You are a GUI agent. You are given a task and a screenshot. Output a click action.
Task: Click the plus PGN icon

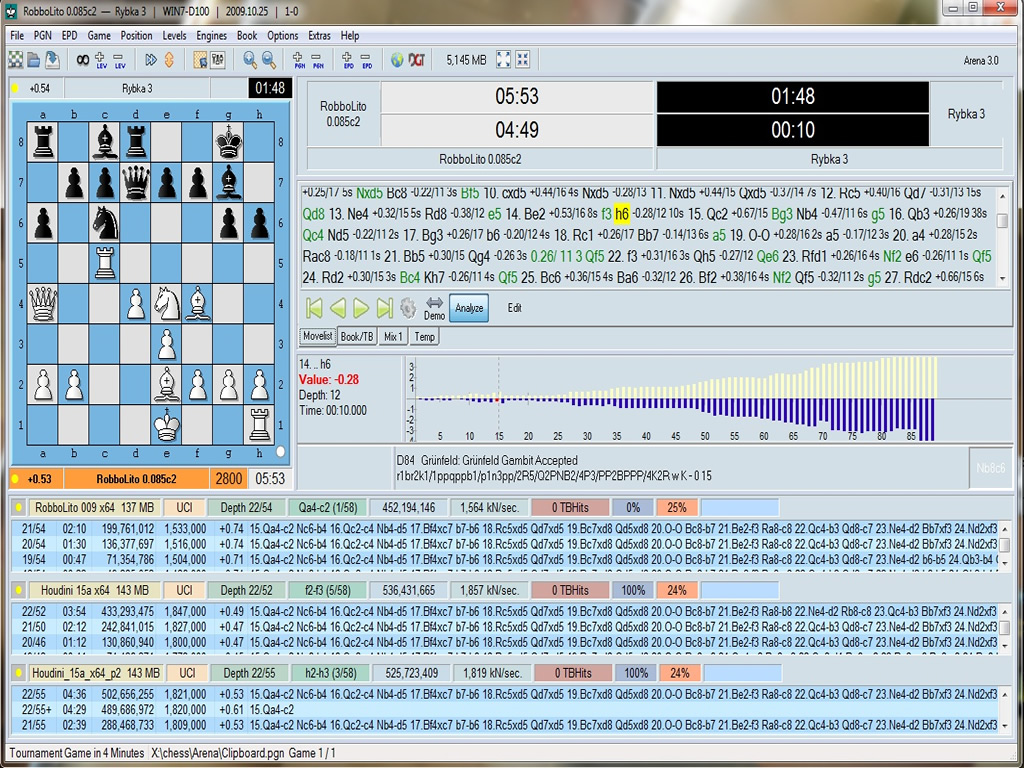click(x=299, y=60)
